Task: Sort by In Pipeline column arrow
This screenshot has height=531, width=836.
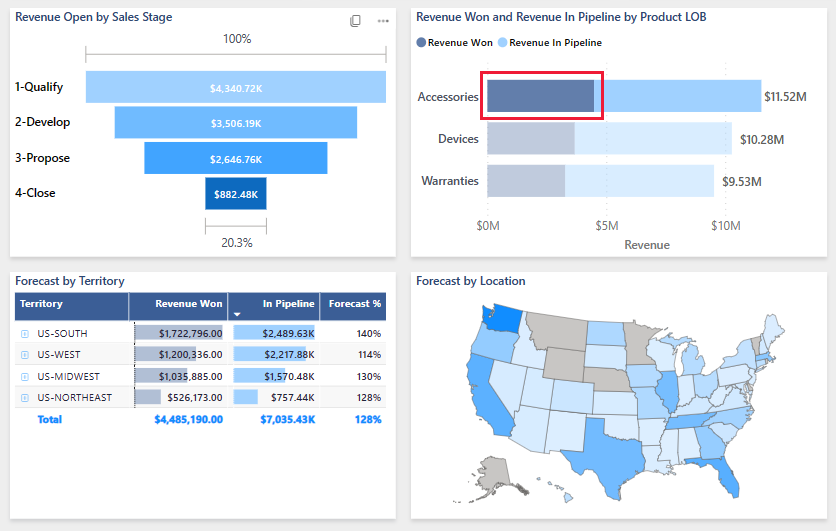Action: [237, 315]
